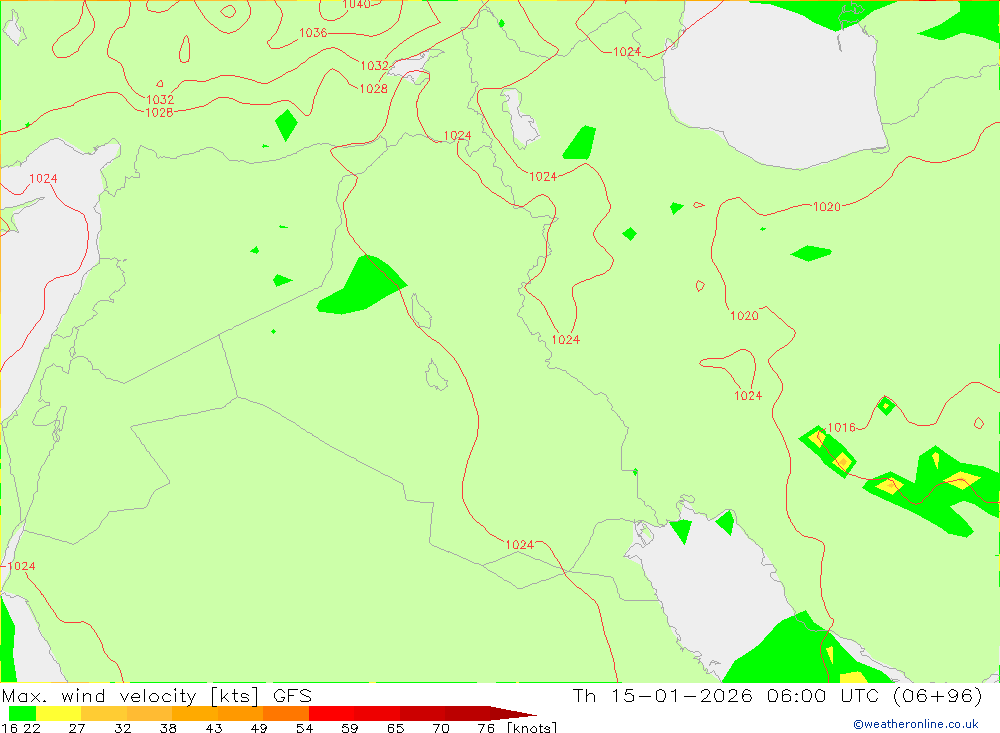The height and width of the screenshot is (733, 1000).
Task: Click the '1040' isobar pressure label
Action: point(357,4)
